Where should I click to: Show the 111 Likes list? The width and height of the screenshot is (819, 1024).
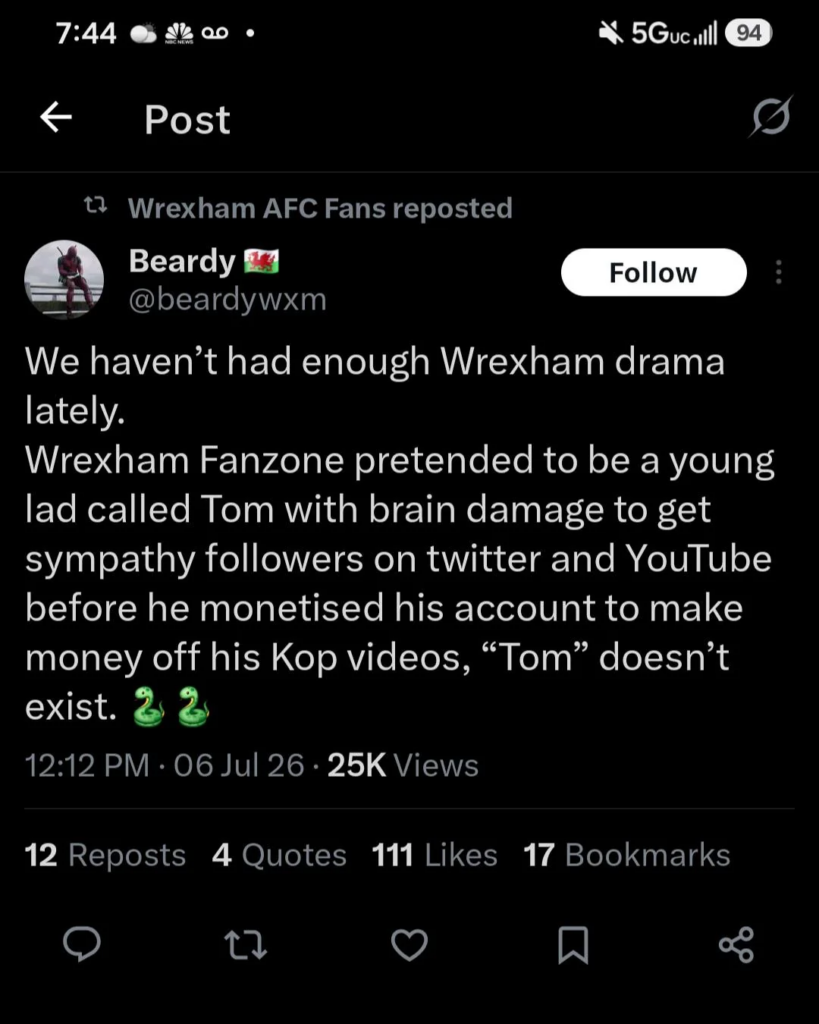434,855
